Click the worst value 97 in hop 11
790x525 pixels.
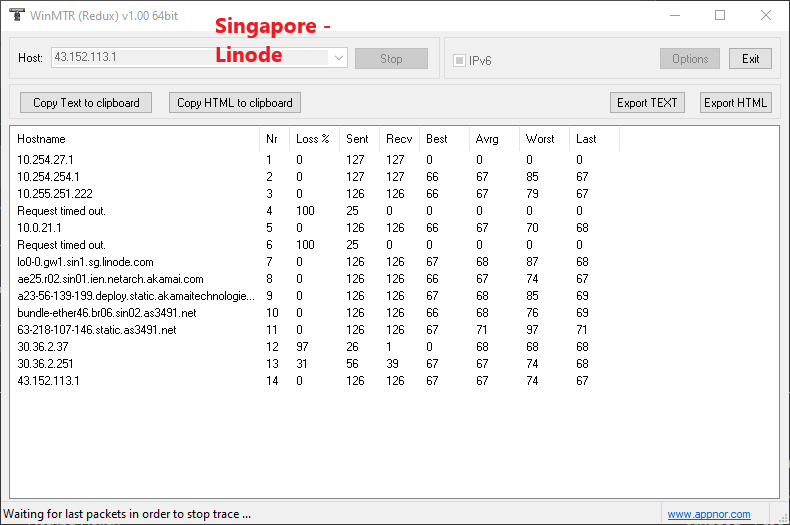pos(532,330)
